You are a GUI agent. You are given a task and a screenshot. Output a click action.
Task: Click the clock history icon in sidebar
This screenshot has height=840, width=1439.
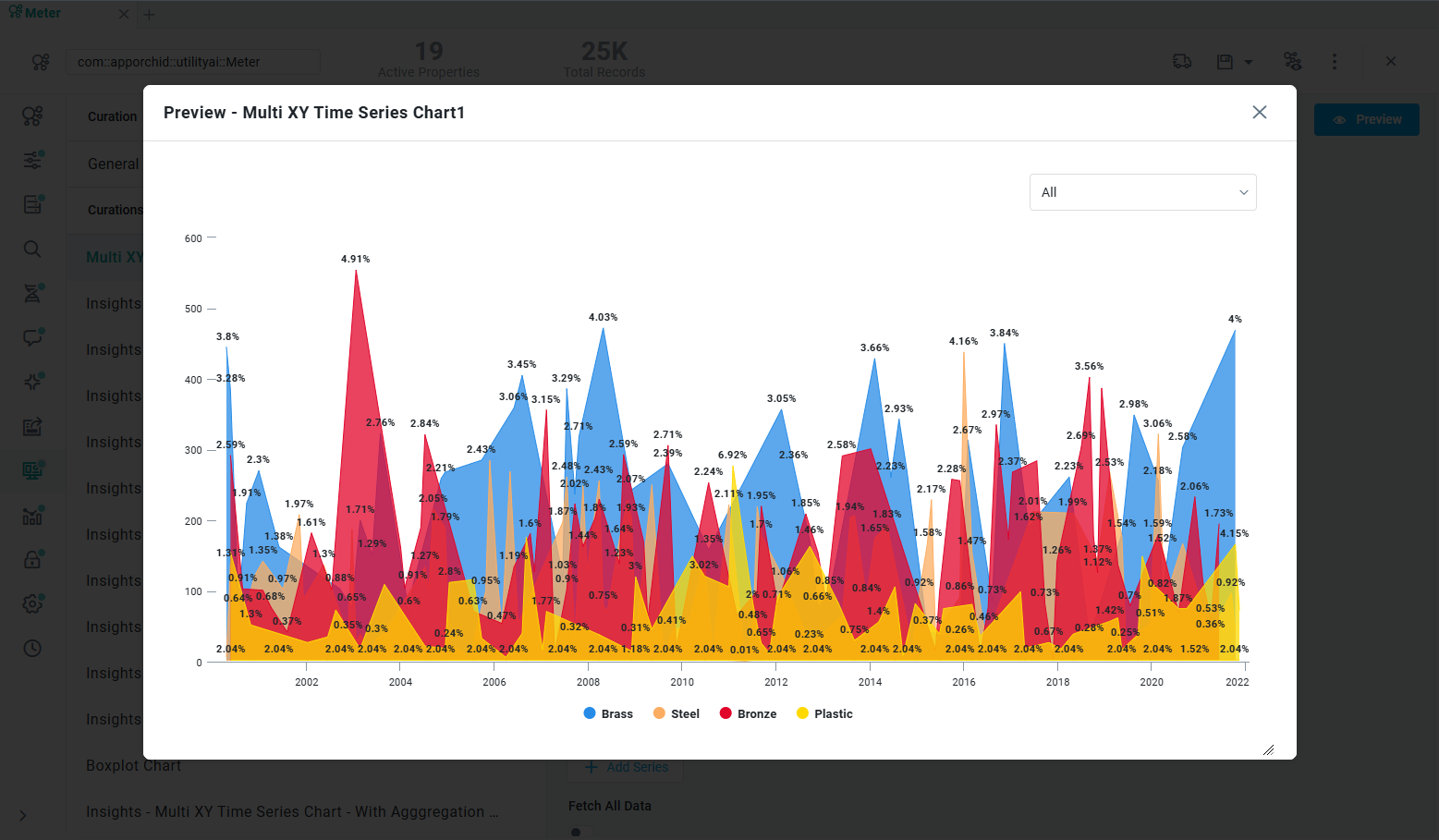32,648
